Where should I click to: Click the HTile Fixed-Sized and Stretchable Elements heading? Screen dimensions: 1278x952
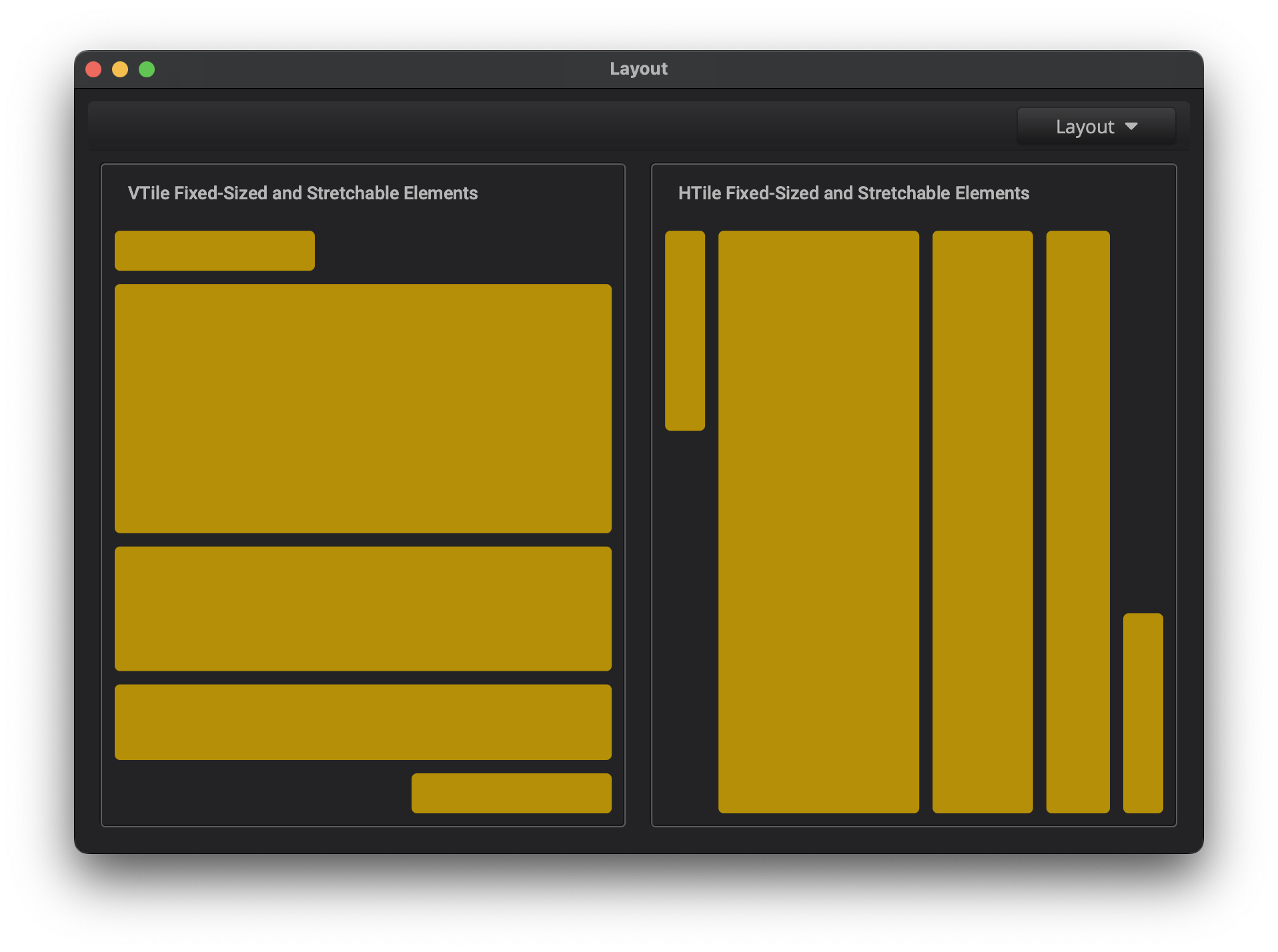854,193
